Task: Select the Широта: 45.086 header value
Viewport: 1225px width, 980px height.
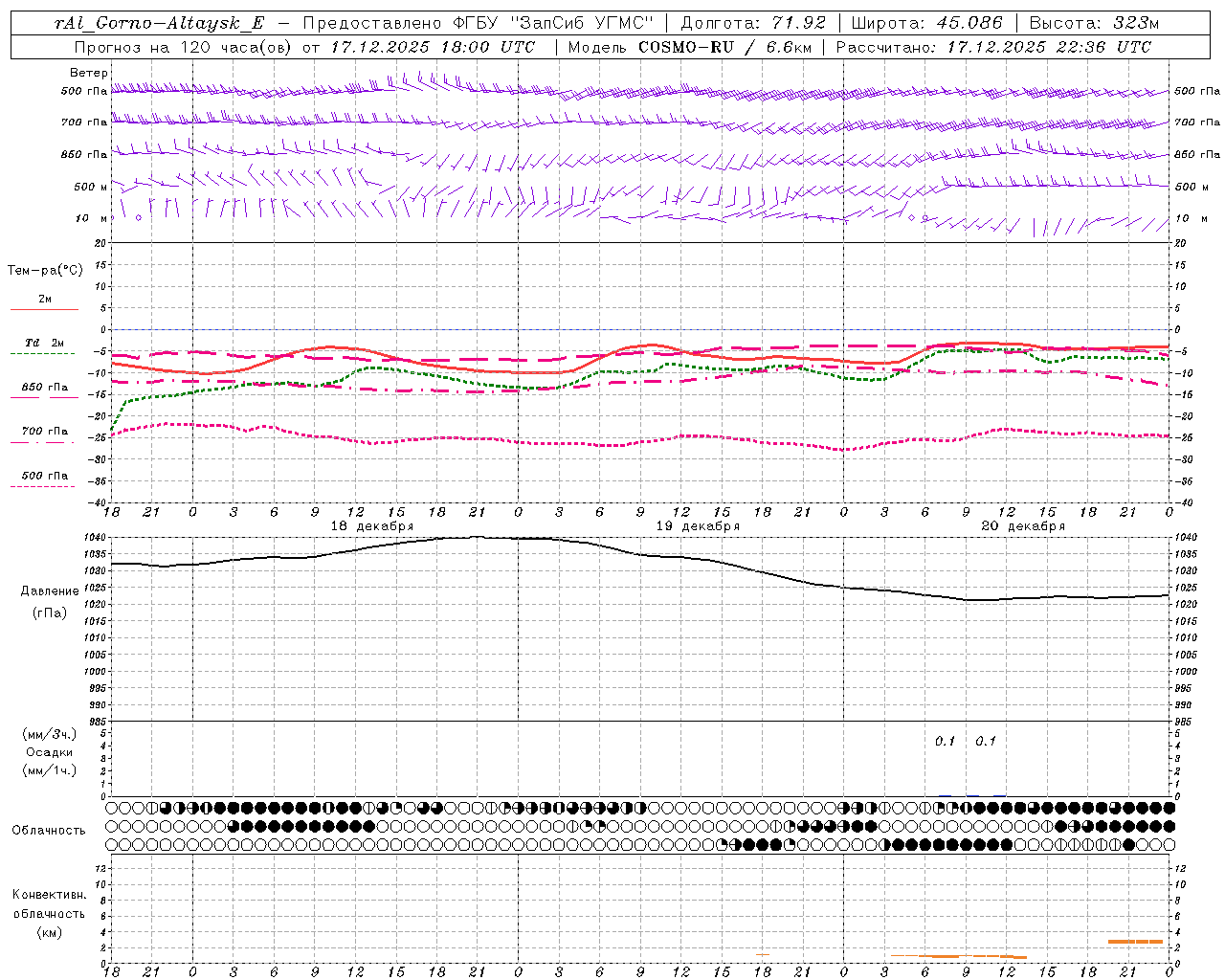Action: [x=926, y=23]
